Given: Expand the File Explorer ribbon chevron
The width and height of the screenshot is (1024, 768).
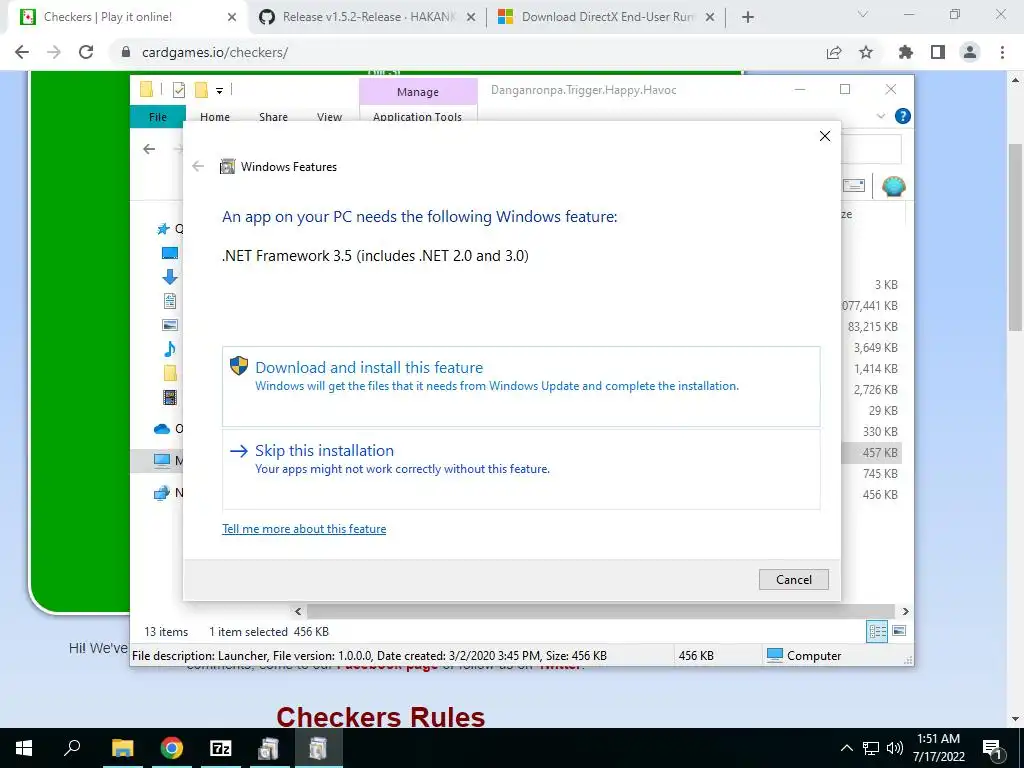Looking at the screenshot, I should (880, 116).
